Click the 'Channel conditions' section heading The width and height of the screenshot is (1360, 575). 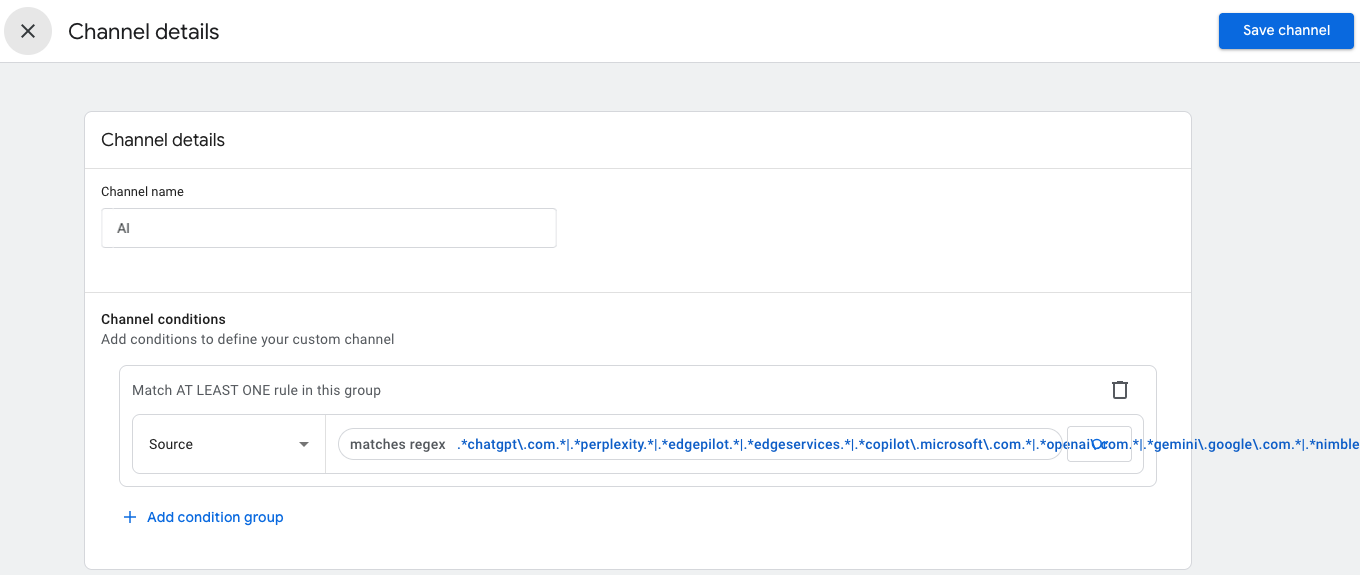163,319
